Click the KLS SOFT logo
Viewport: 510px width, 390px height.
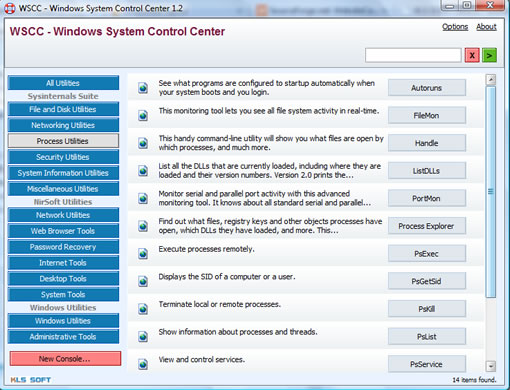coord(31,380)
